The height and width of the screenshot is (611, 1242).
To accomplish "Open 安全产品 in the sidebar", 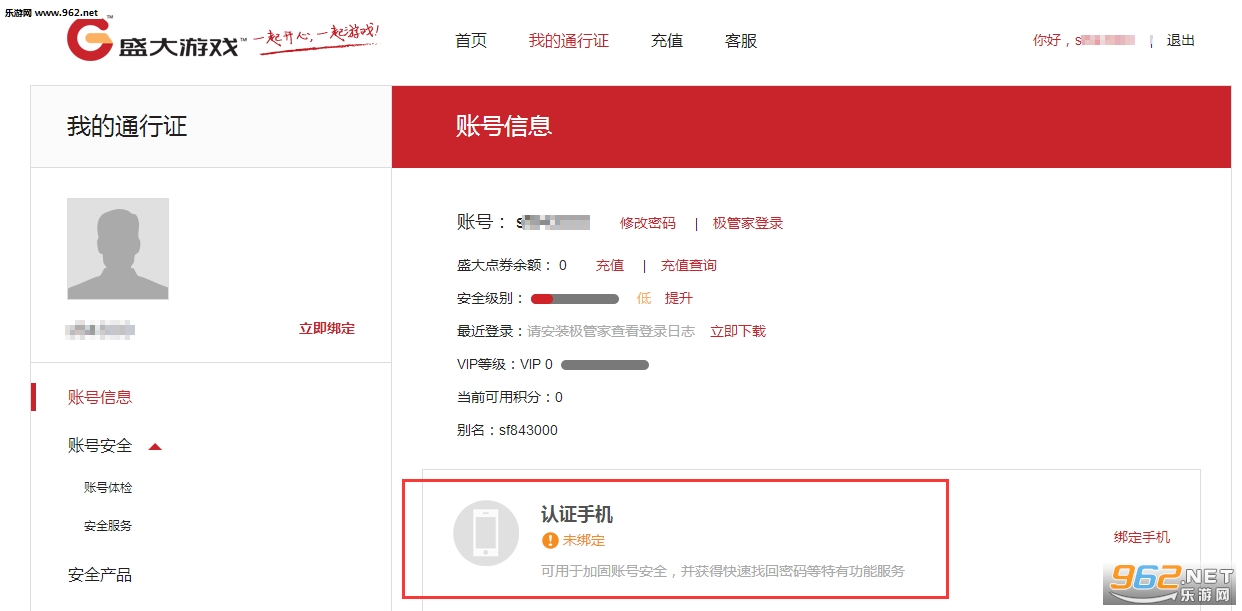I will point(100,575).
